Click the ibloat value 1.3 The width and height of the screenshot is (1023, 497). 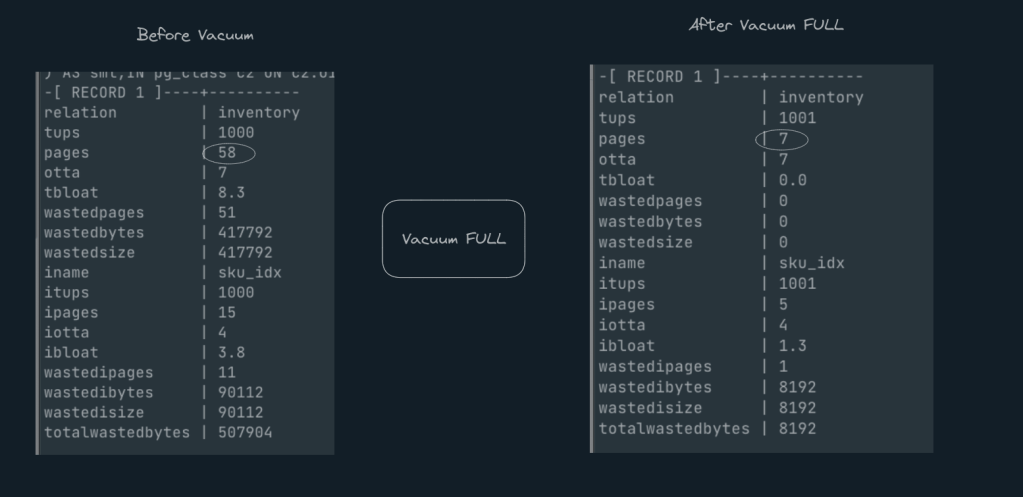tap(792, 346)
